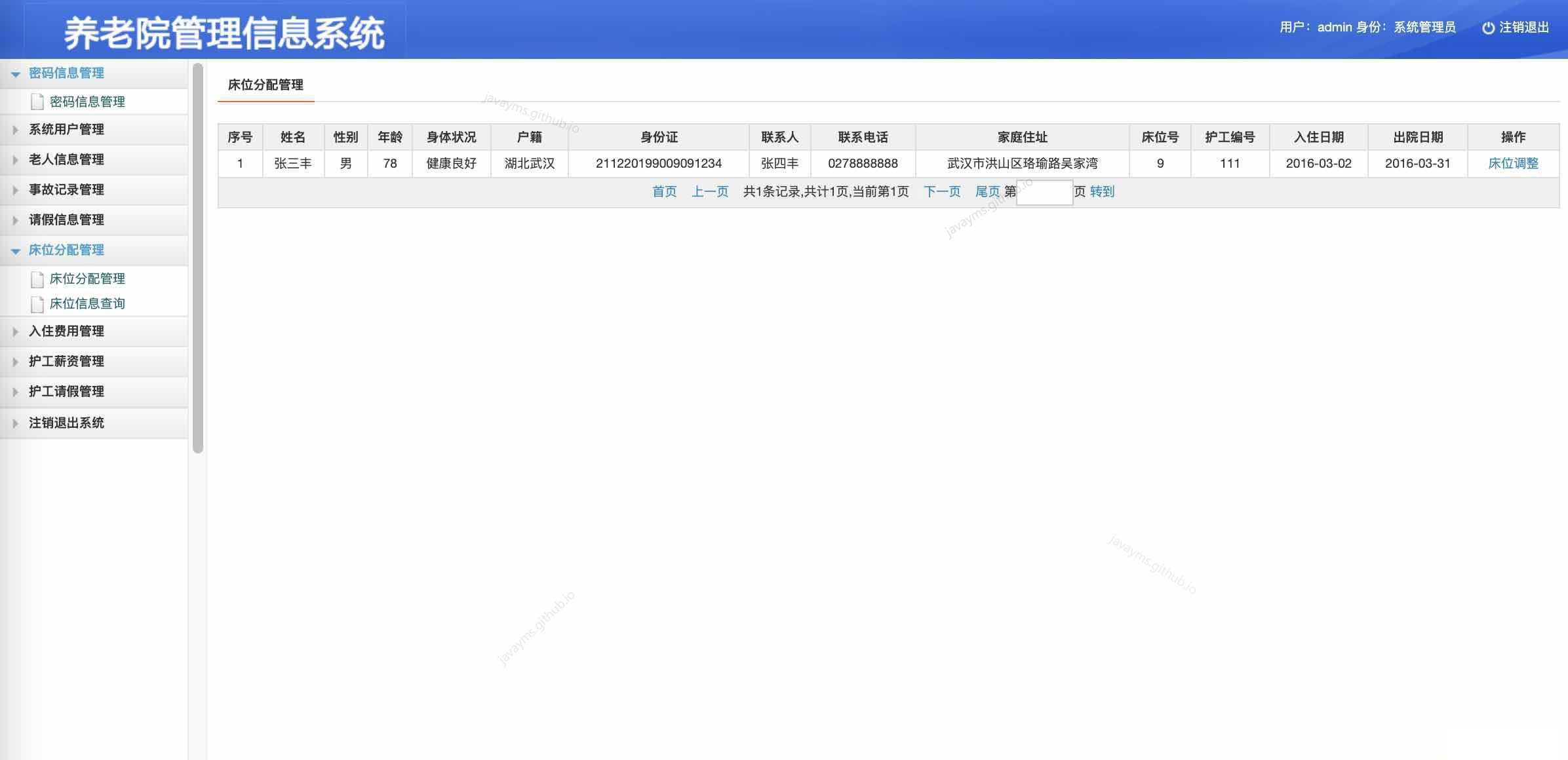Click the 转到 page jump link
Screen dimensions: 1568x760
[1101, 192]
